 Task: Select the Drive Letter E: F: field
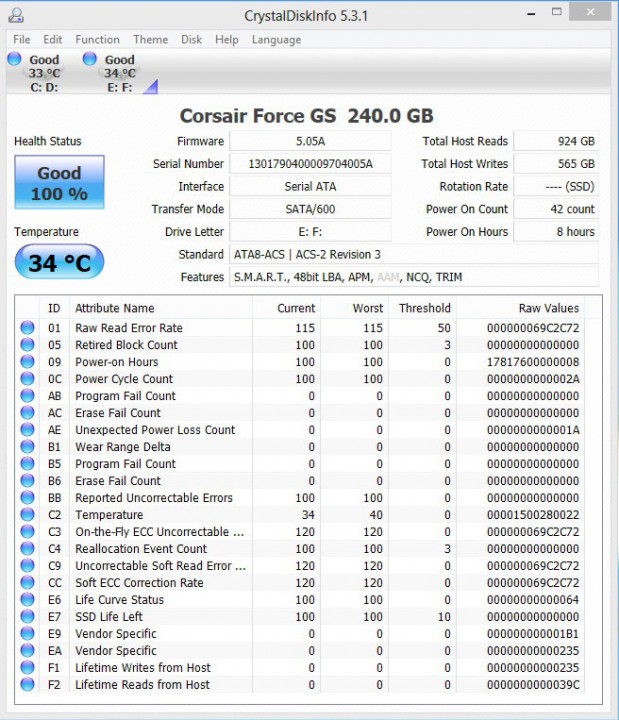click(310, 232)
